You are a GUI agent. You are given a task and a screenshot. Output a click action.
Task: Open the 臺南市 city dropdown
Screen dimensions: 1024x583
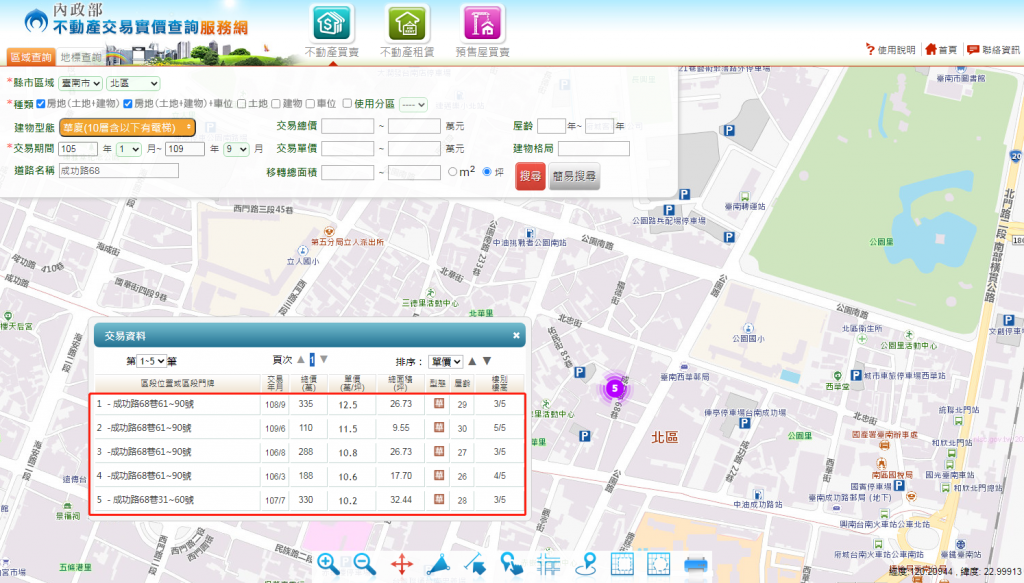81,83
